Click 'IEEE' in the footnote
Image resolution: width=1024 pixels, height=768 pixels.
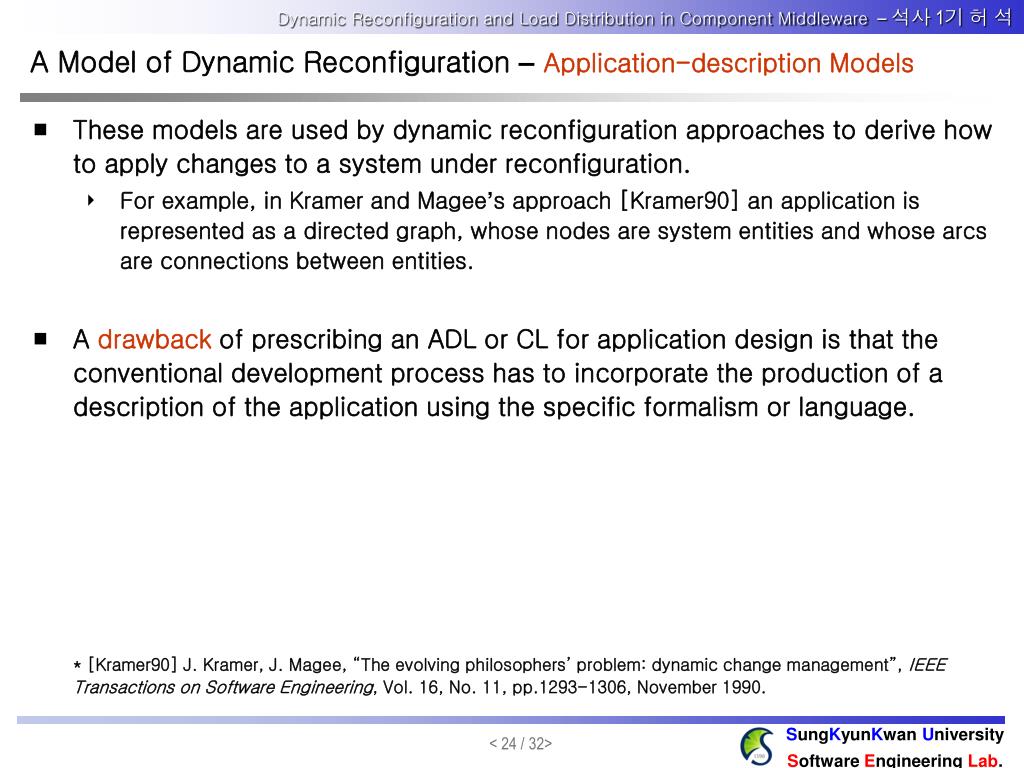point(927,665)
